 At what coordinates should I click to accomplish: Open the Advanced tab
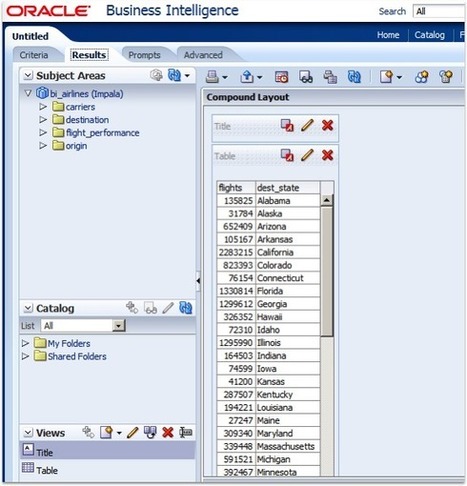tap(203, 55)
